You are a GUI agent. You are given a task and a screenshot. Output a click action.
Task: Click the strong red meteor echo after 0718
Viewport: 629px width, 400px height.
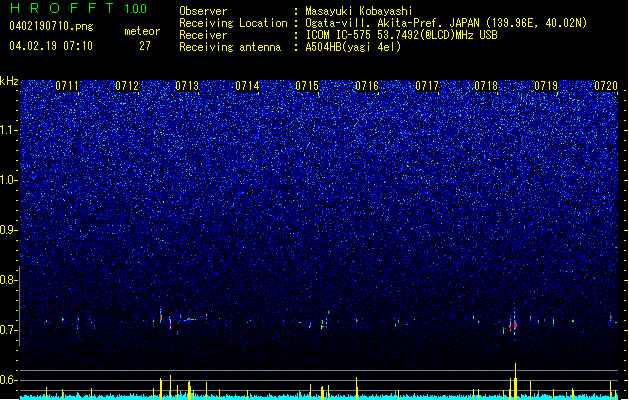(515, 325)
